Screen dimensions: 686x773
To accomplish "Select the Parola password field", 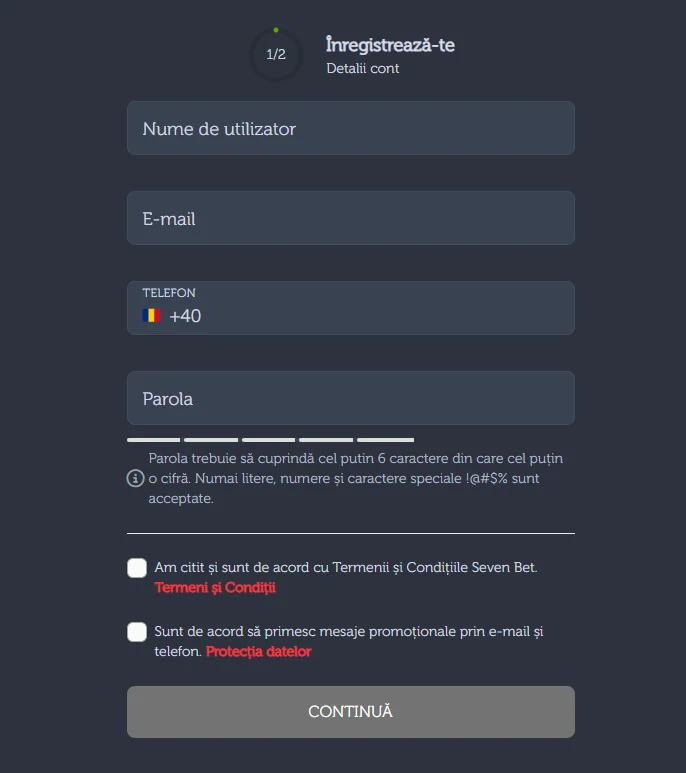I will click(350, 398).
